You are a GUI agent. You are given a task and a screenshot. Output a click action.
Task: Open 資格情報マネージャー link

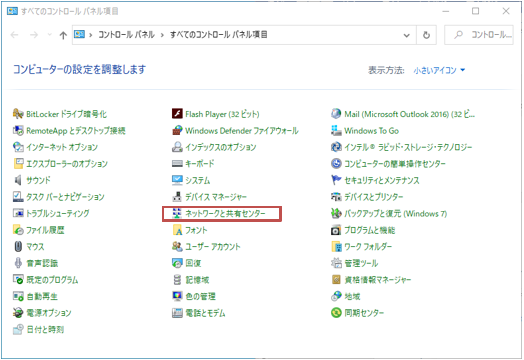[x=378, y=280]
